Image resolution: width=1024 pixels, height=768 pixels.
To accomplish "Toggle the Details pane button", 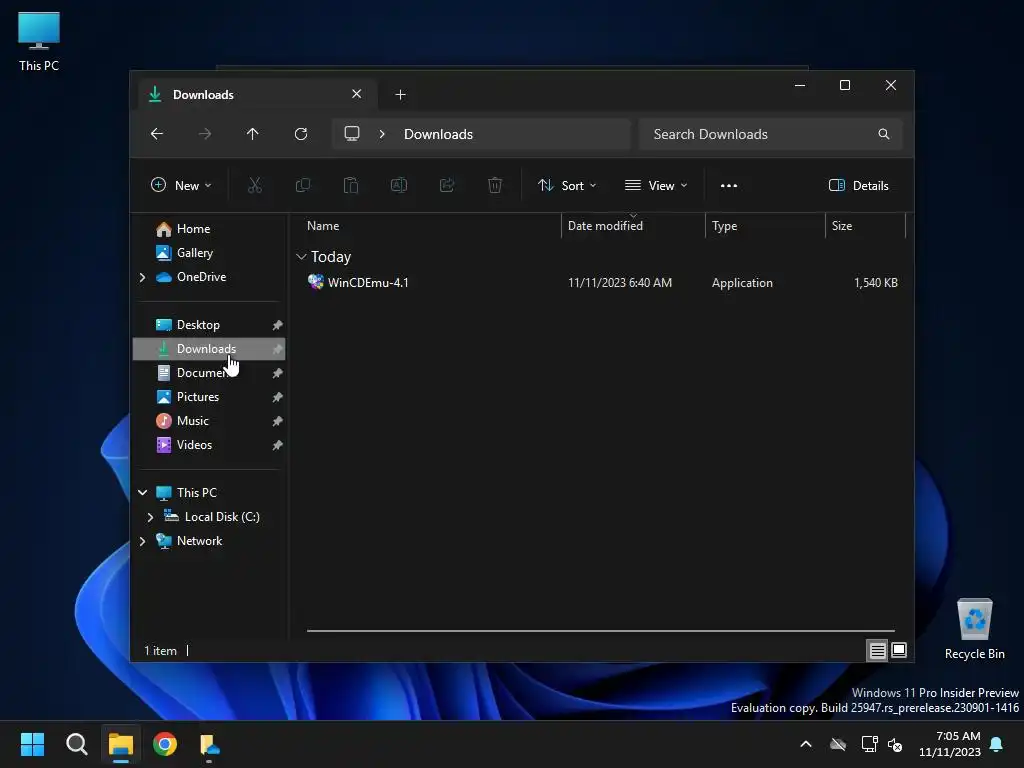I will pos(858,185).
